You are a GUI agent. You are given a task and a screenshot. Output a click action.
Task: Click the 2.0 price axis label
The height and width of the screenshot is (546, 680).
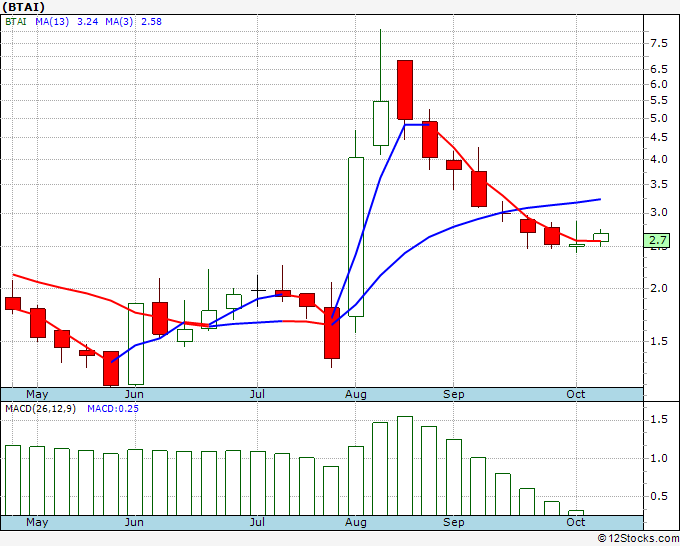(659, 288)
